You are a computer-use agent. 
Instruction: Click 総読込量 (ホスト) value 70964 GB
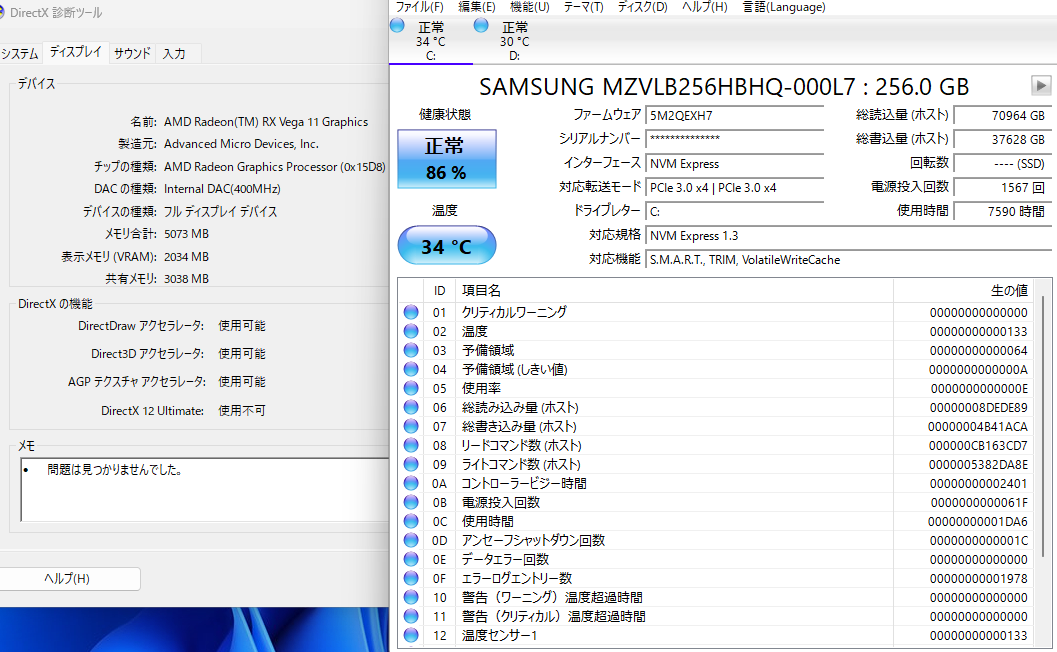(1002, 115)
